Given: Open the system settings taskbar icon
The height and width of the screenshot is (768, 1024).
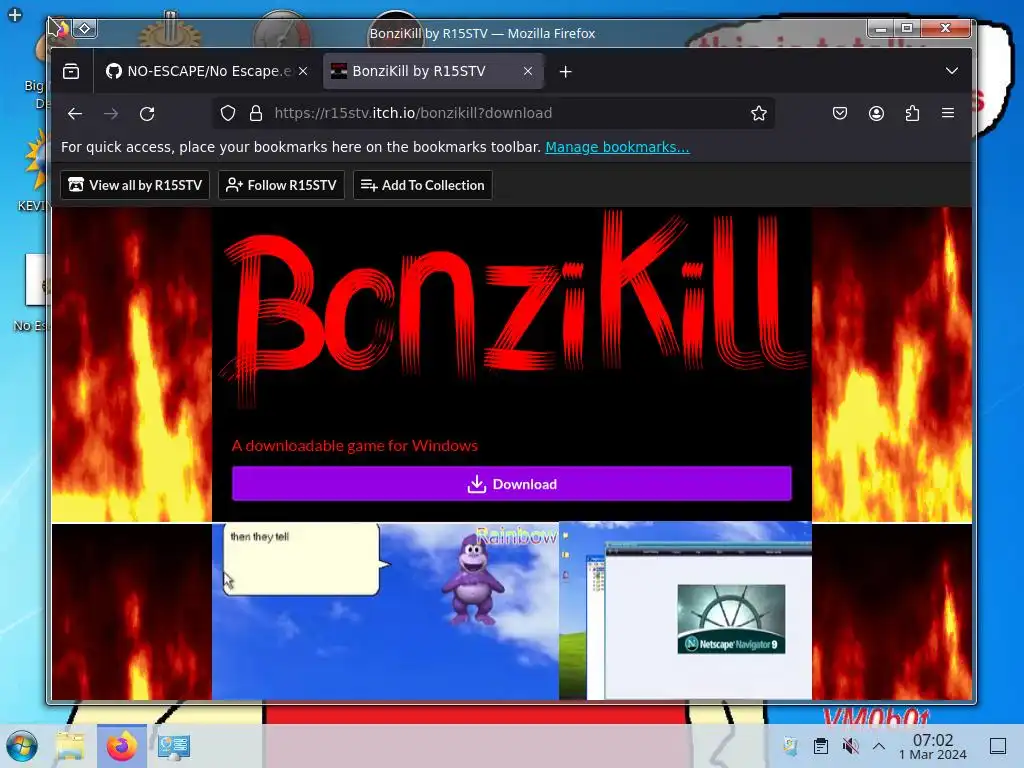Looking at the screenshot, I should [x=173, y=746].
